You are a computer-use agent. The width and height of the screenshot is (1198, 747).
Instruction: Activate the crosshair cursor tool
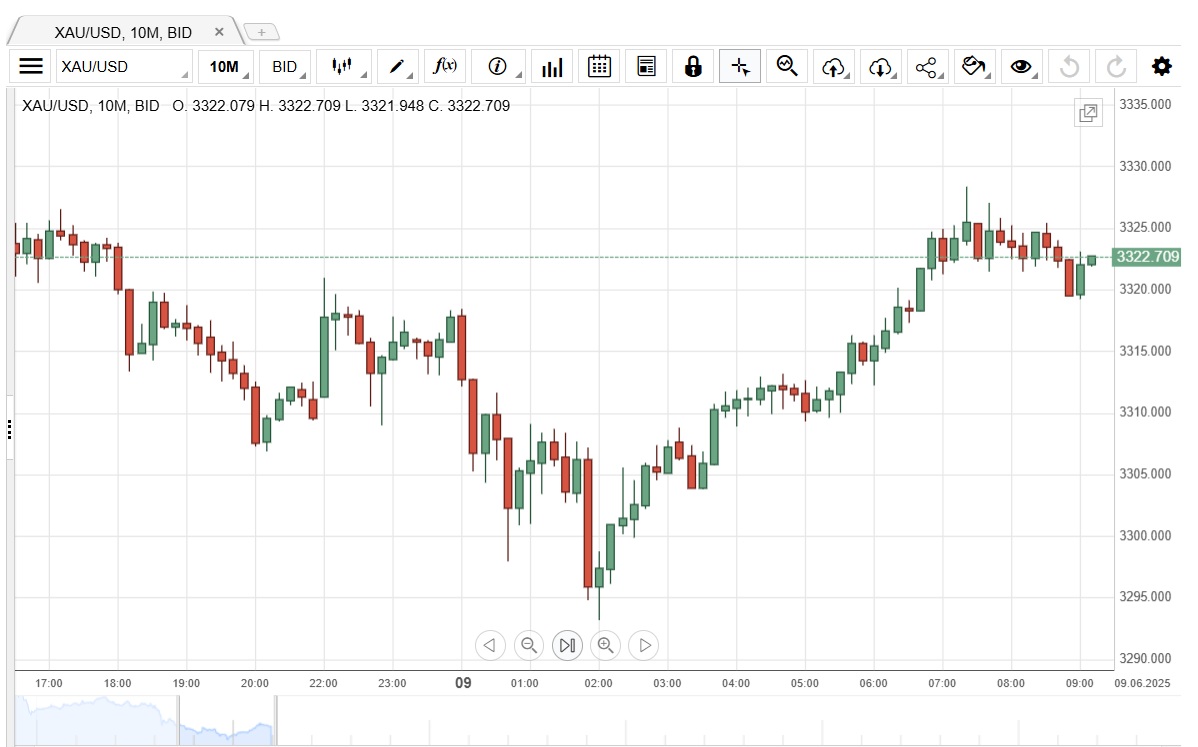[740, 67]
